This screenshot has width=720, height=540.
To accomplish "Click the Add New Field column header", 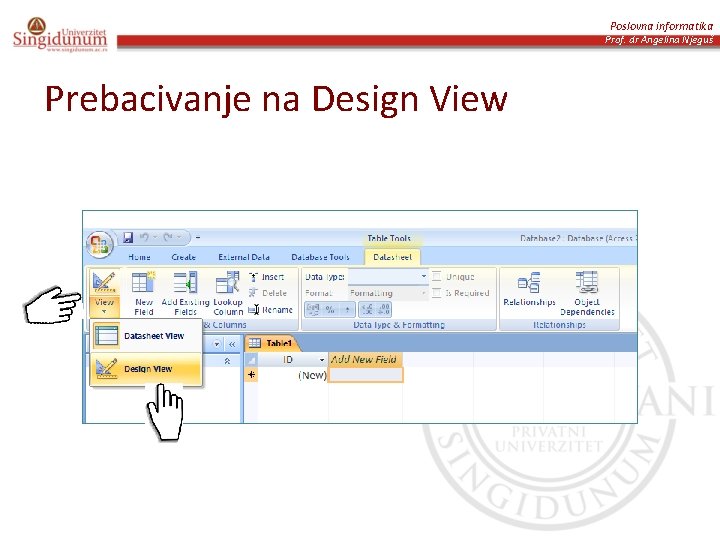I will (x=366, y=360).
